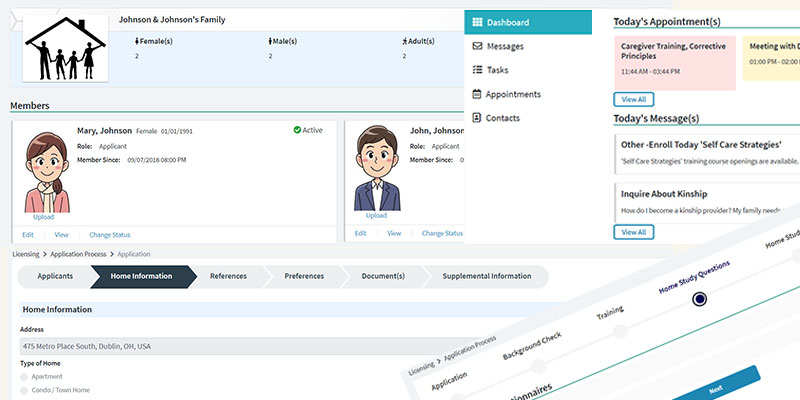800x400 pixels.
Task: Click the Application Process breadcrumb link
Action: [78, 254]
